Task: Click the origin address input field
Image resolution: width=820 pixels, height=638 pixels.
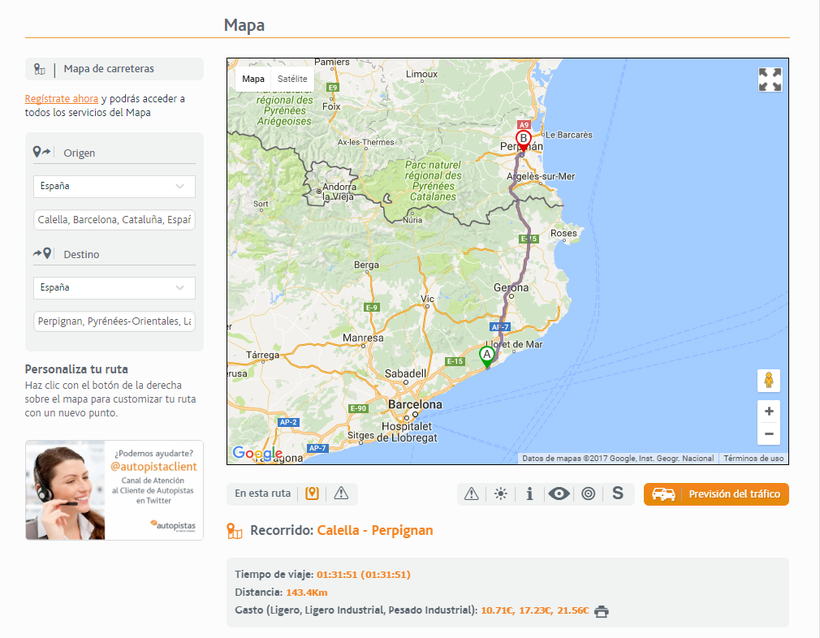Action: [114, 219]
